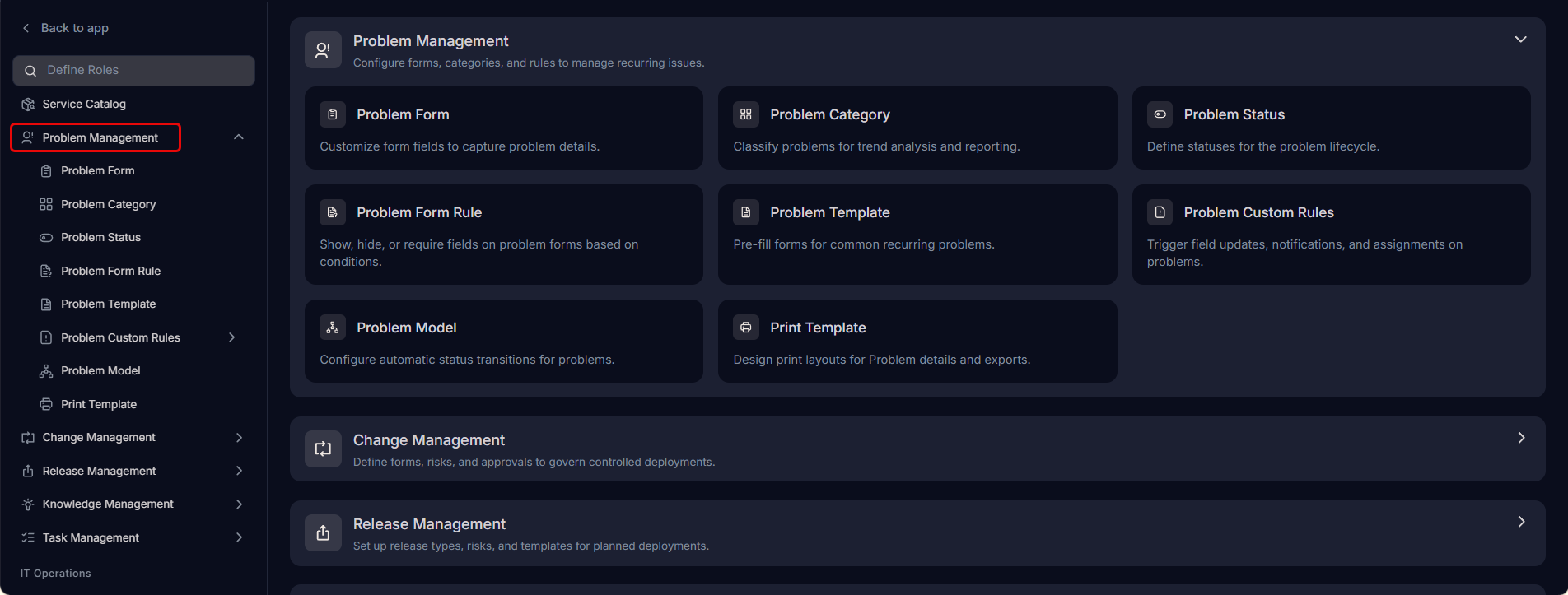
Task: Click the Problem Management section header icon
Action: [x=323, y=50]
